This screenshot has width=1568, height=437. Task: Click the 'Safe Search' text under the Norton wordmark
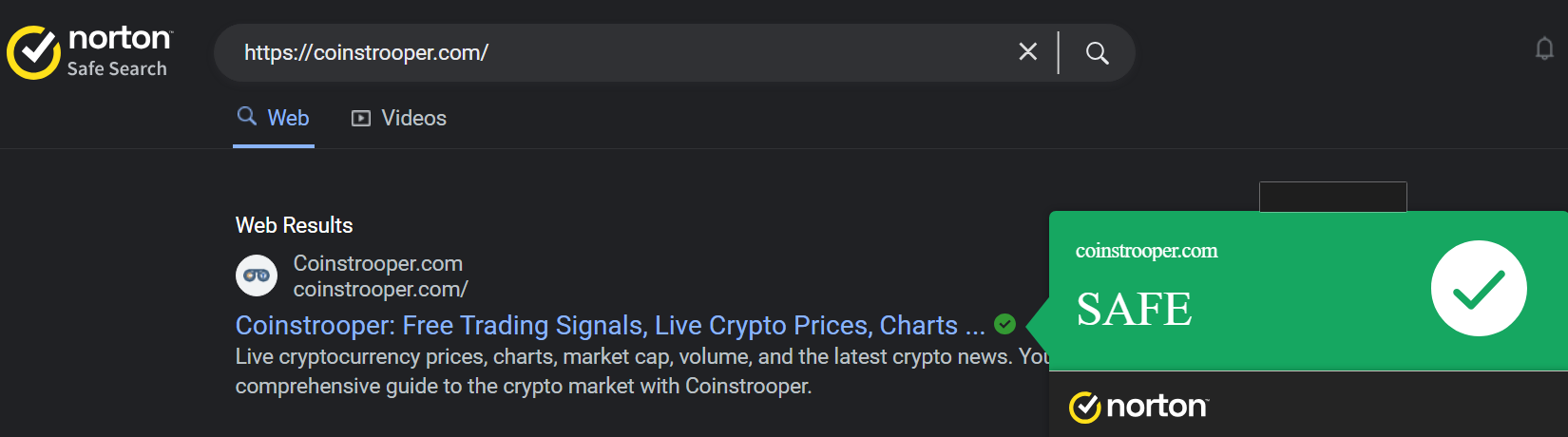click(x=117, y=69)
